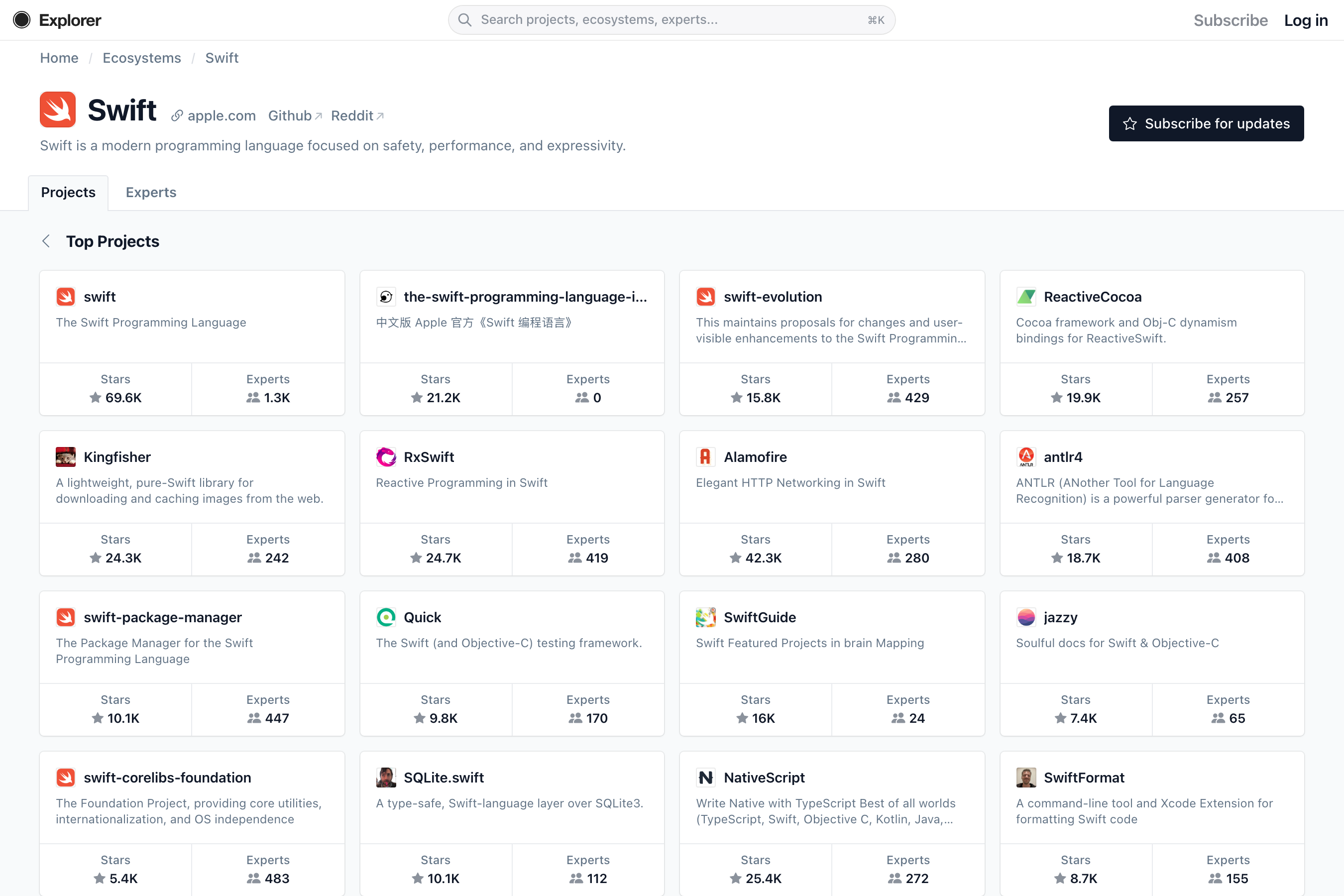The height and width of the screenshot is (896, 1344).
Task: Collapse Top Projects with the back chevron
Action: point(46,241)
